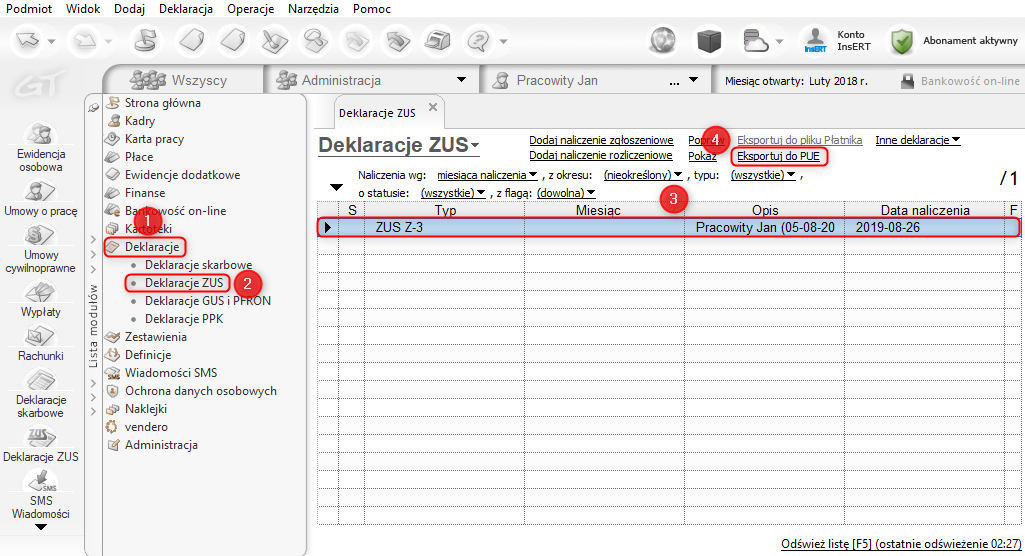The image size is (1025, 556).
Task: Open the Operacje menu
Action: click(250, 8)
